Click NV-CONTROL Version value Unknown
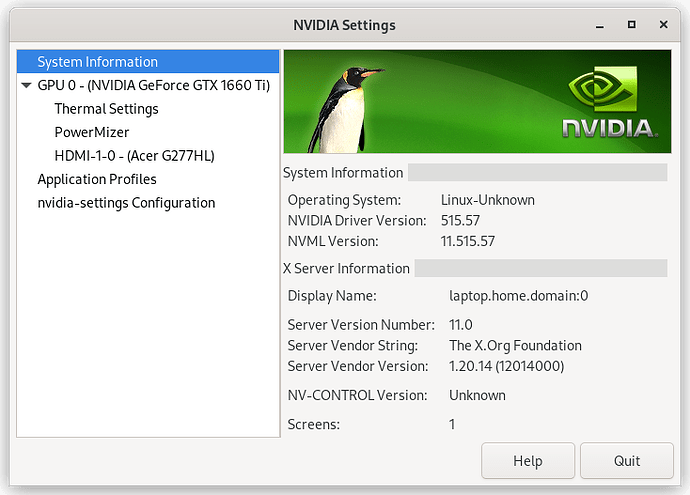Viewport: 690px width, 495px height. [x=477, y=395]
